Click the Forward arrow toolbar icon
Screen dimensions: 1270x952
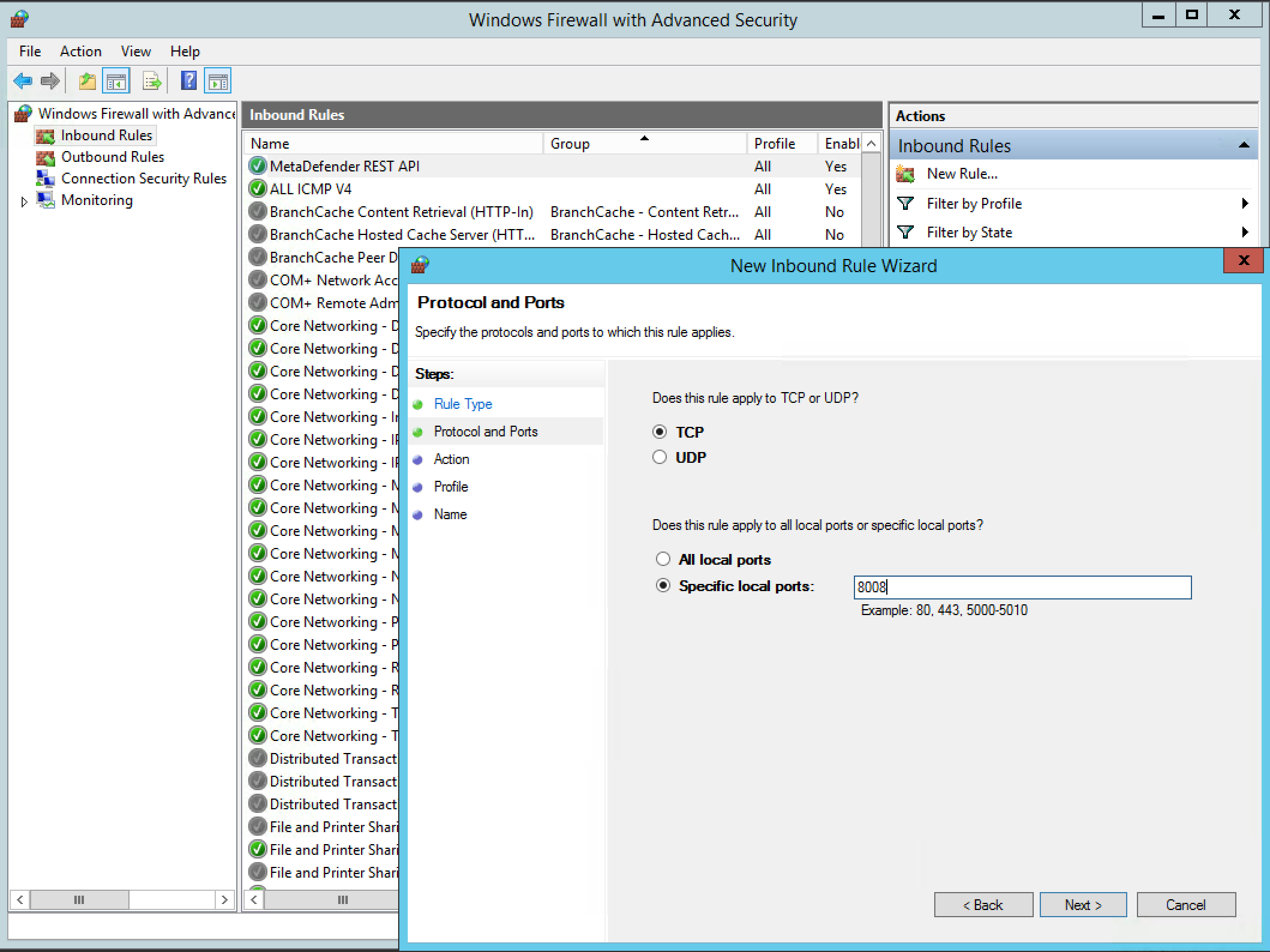pos(50,81)
